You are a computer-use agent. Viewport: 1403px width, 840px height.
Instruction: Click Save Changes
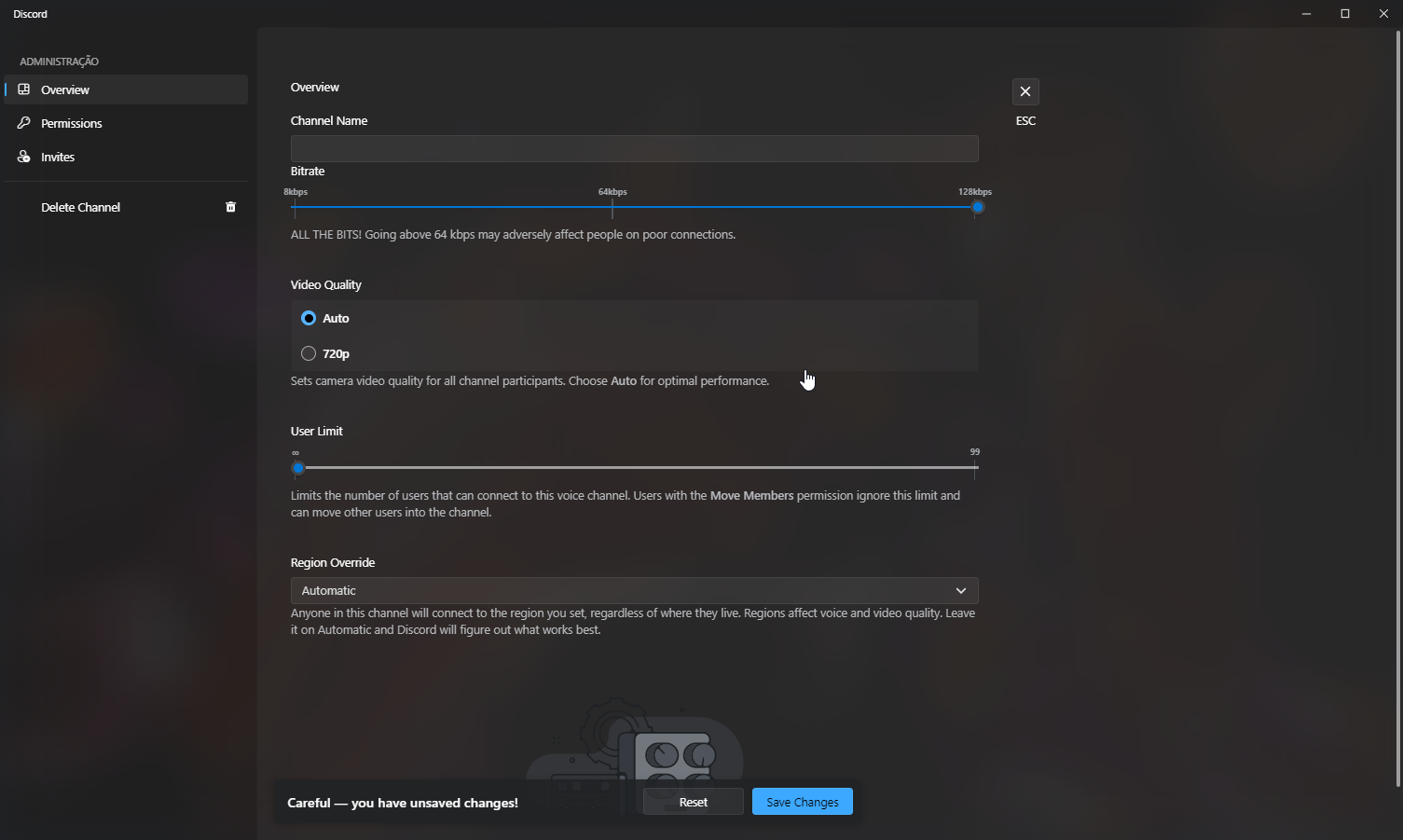tap(802, 801)
